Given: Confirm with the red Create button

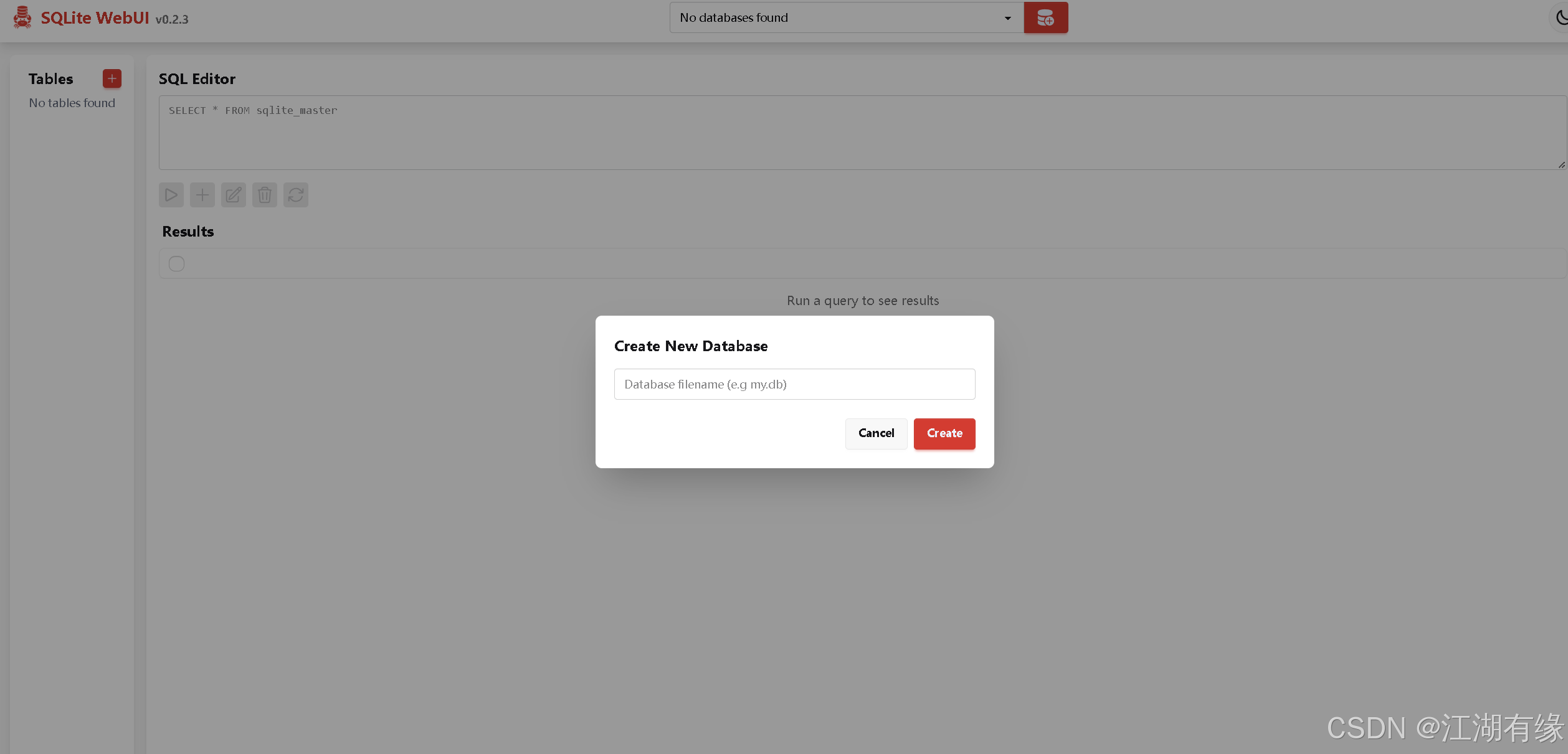Looking at the screenshot, I should pyautogui.click(x=944, y=433).
